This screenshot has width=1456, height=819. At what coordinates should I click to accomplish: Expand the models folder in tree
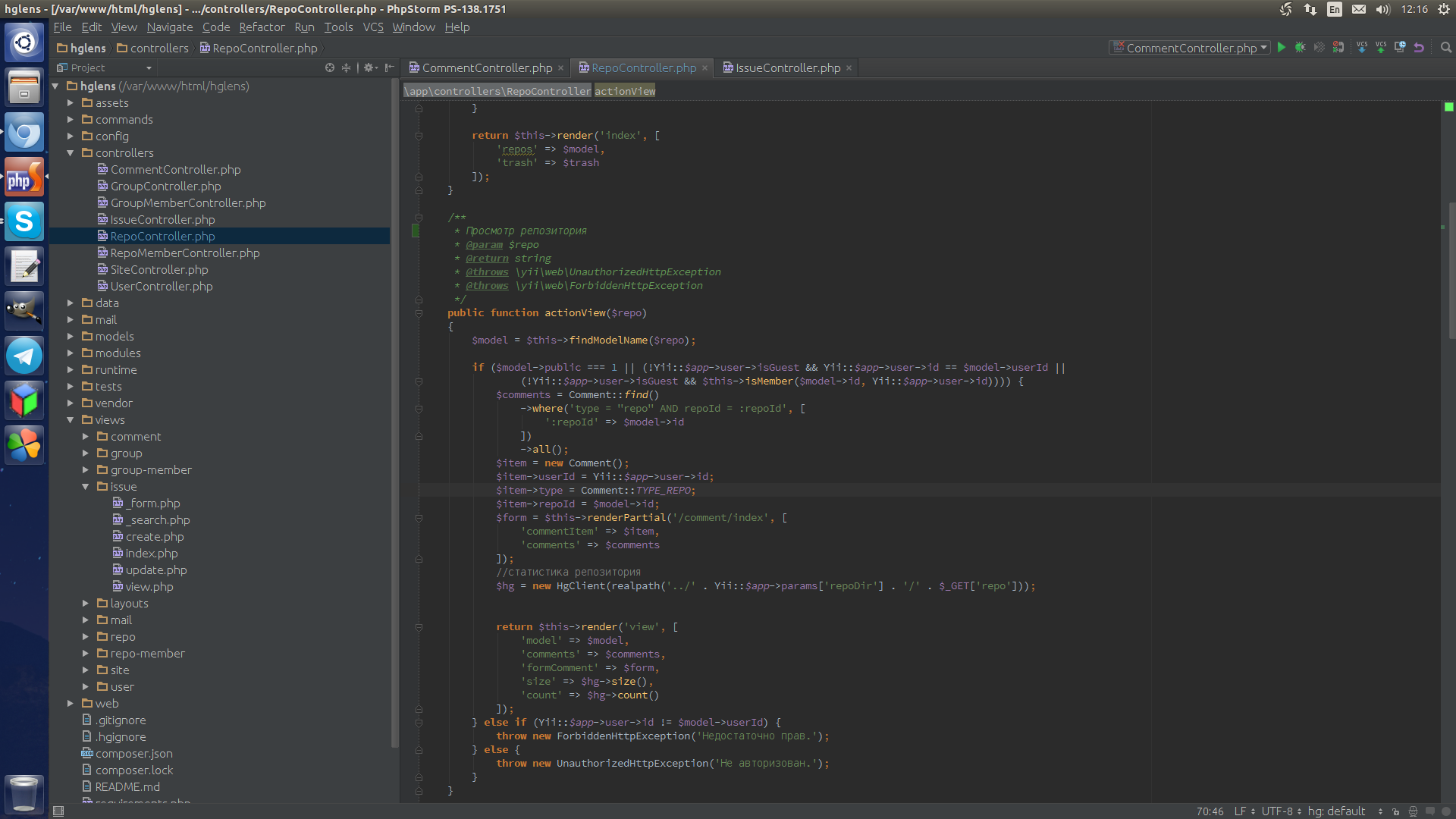71,337
